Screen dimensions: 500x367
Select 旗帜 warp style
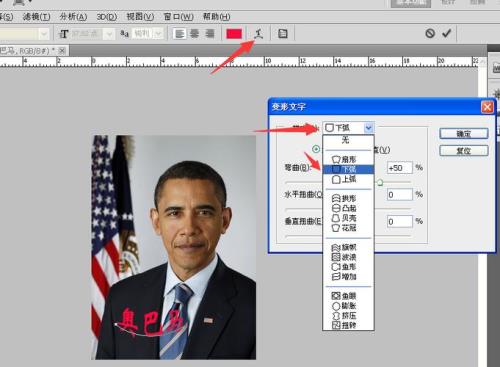(348, 247)
